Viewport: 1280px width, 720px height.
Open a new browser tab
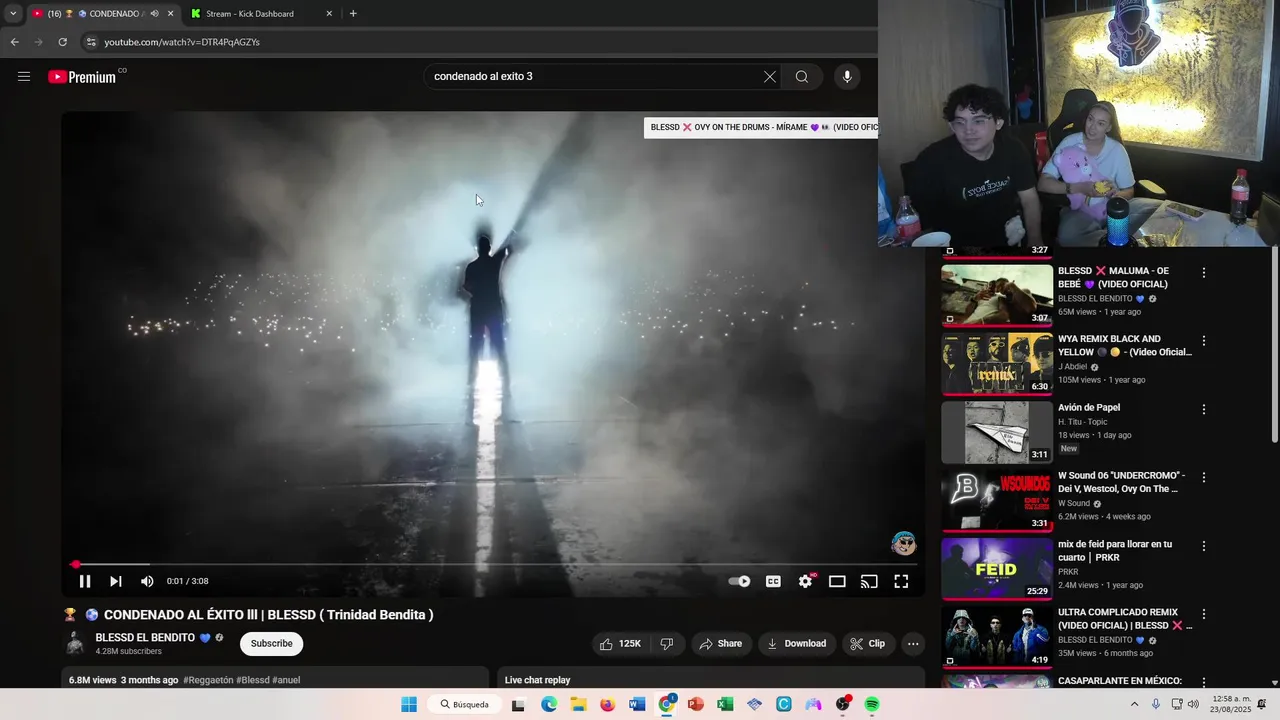[x=353, y=14]
